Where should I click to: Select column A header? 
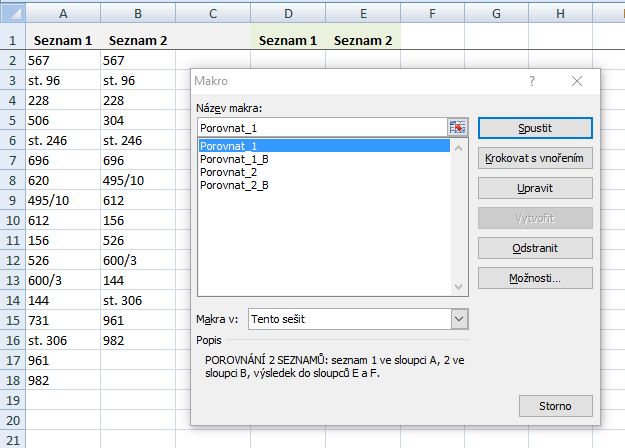[x=64, y=13]
